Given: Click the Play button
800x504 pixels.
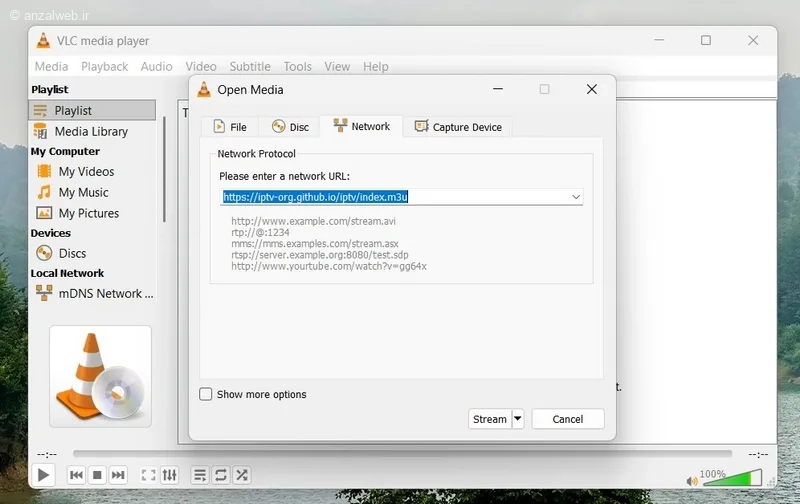Looking at the screenshot, I should tap(43, 475).
